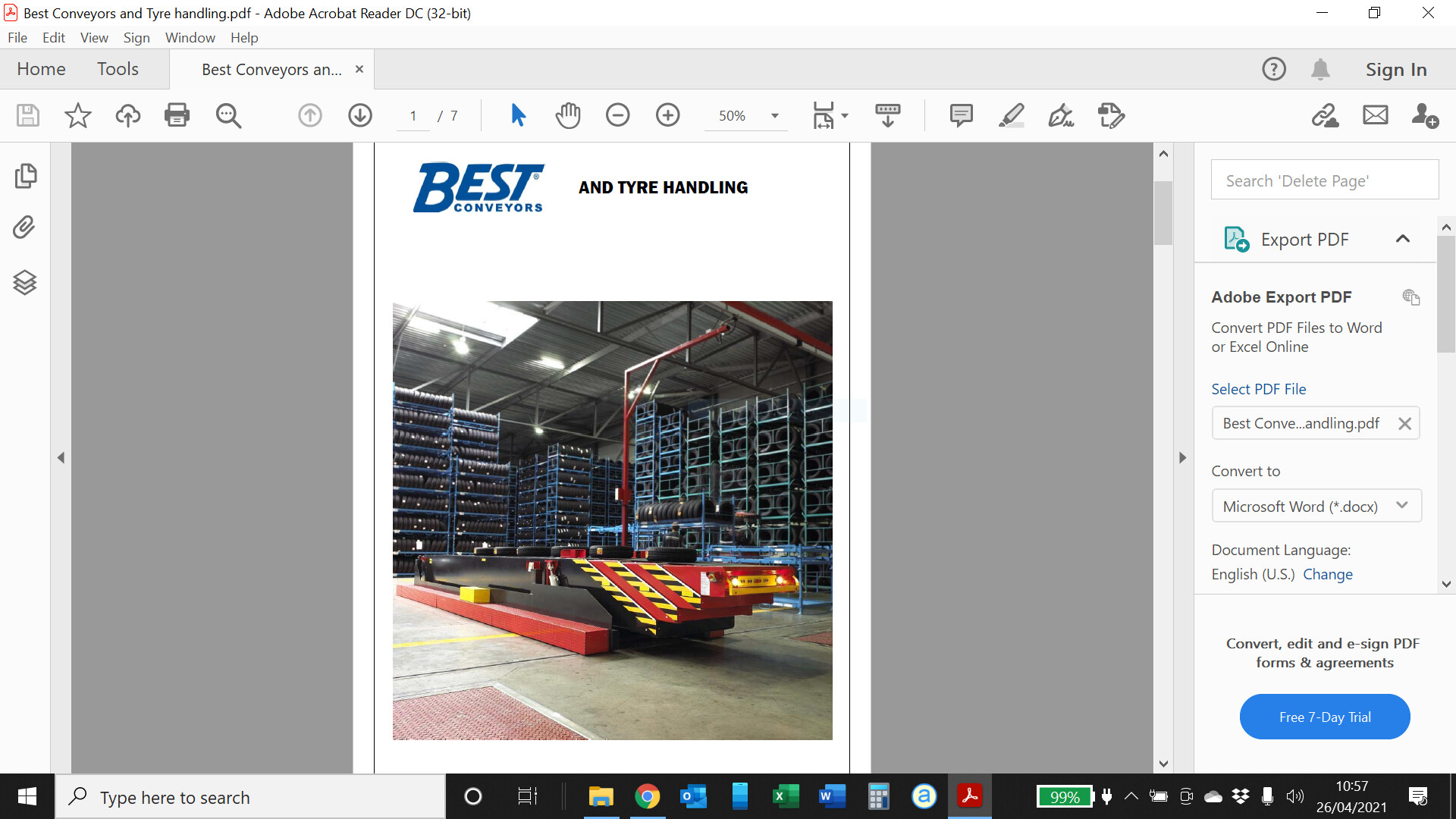
Task: Open the Layers side panel
Action: tap(24, 282)
